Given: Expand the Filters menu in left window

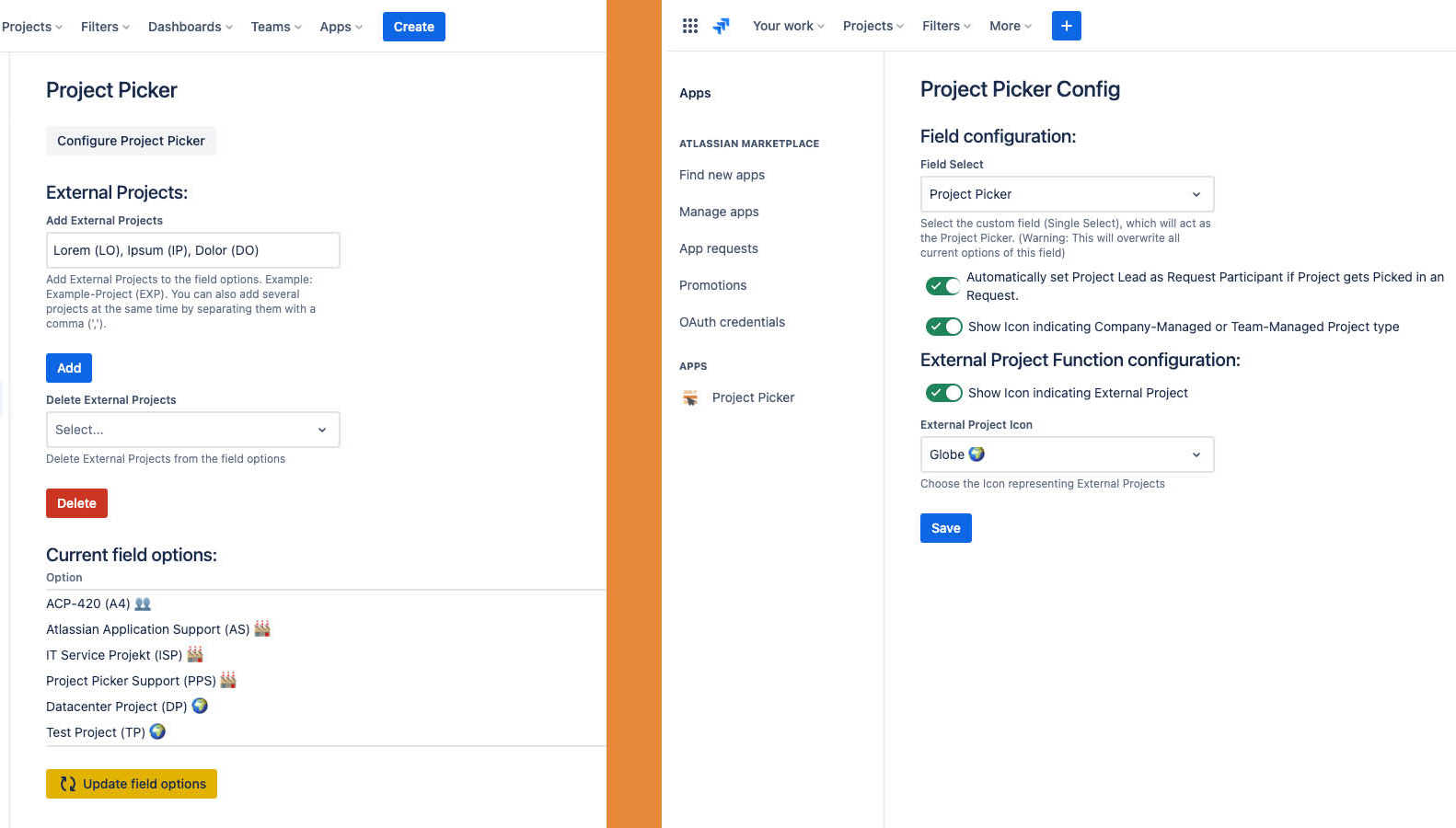Looking at the screenshot, I should click(x=105, y=27).
